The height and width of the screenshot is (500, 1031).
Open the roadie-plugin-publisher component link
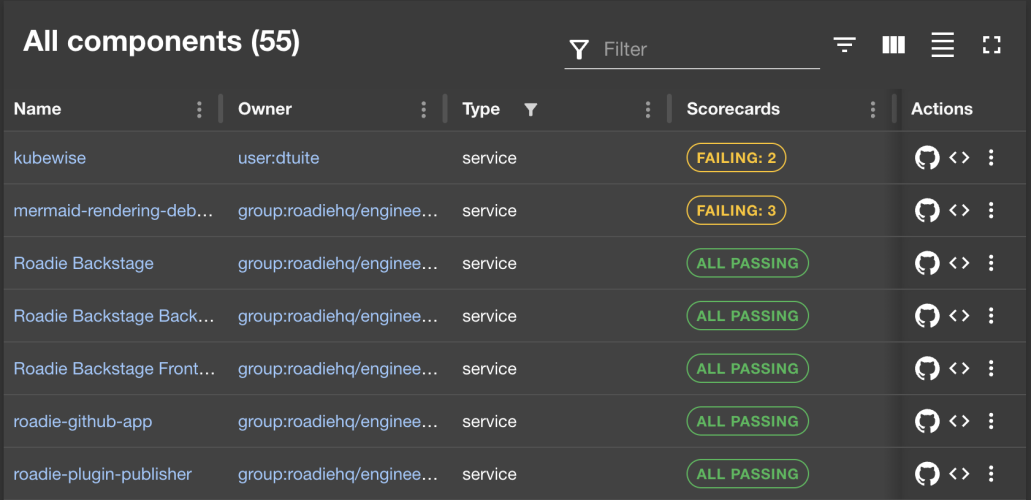click(103, 474)
